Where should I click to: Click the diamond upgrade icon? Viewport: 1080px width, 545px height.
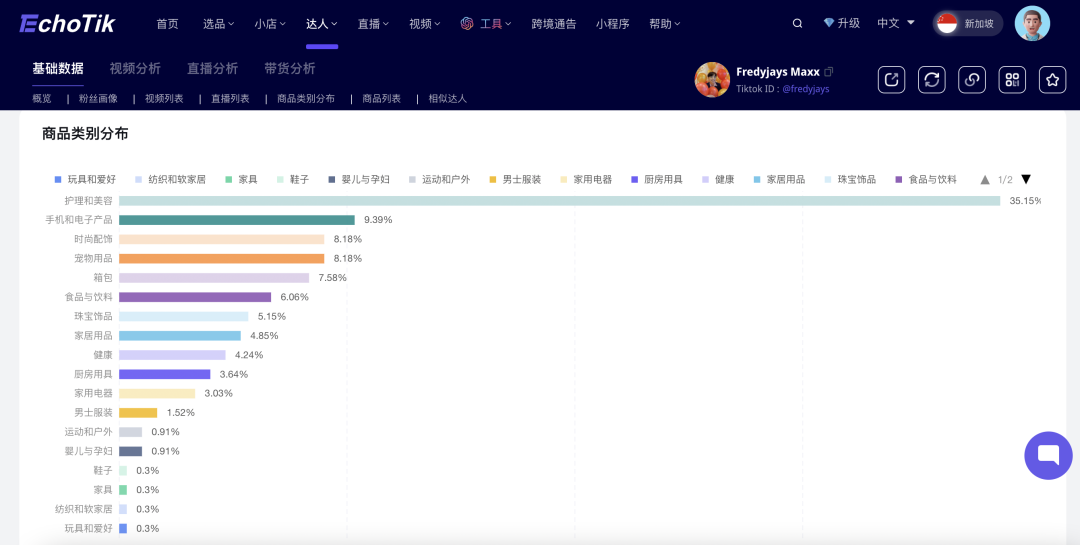829,23
